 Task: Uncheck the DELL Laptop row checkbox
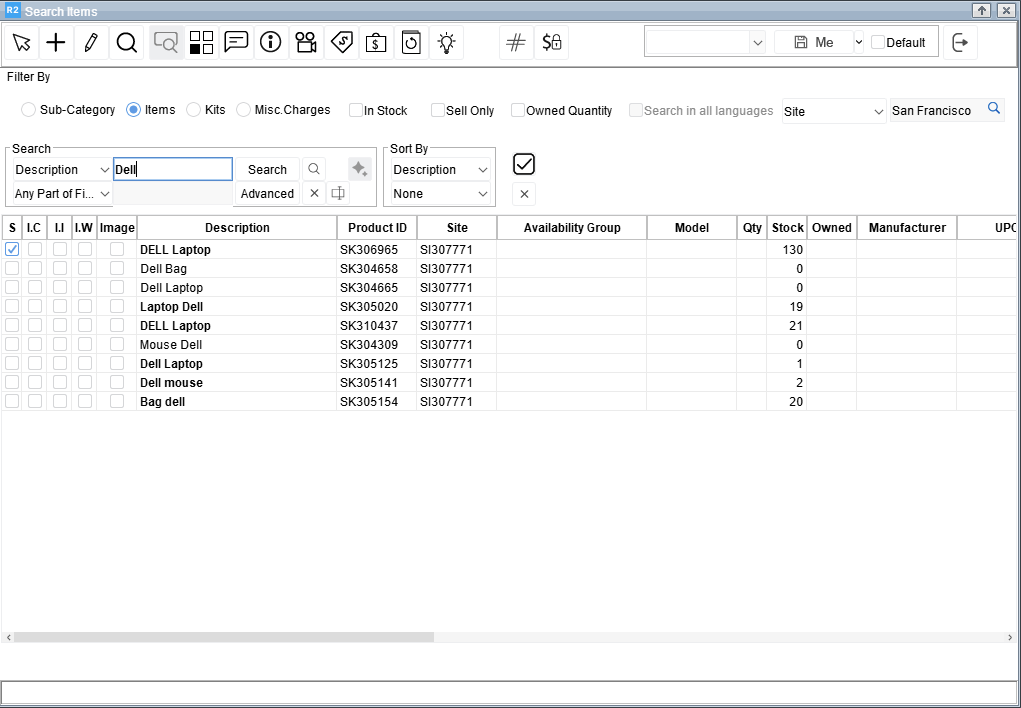click(x=12, y=250)
